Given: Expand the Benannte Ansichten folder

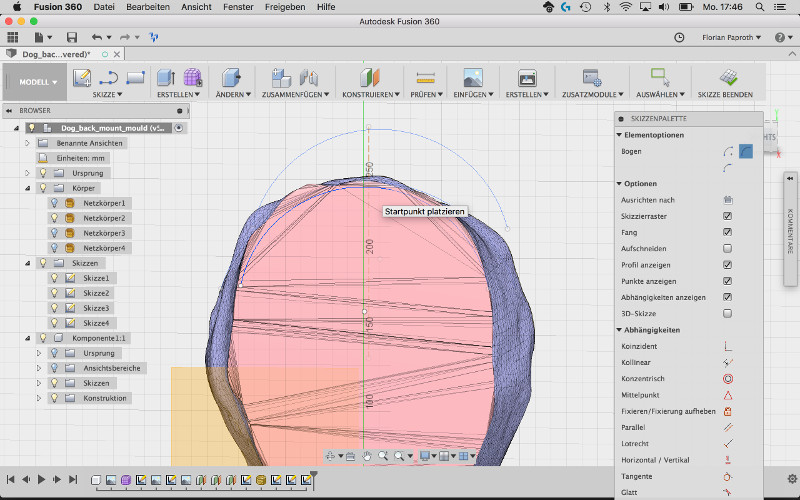Looking at the screenshot, I should coord(28,143).
